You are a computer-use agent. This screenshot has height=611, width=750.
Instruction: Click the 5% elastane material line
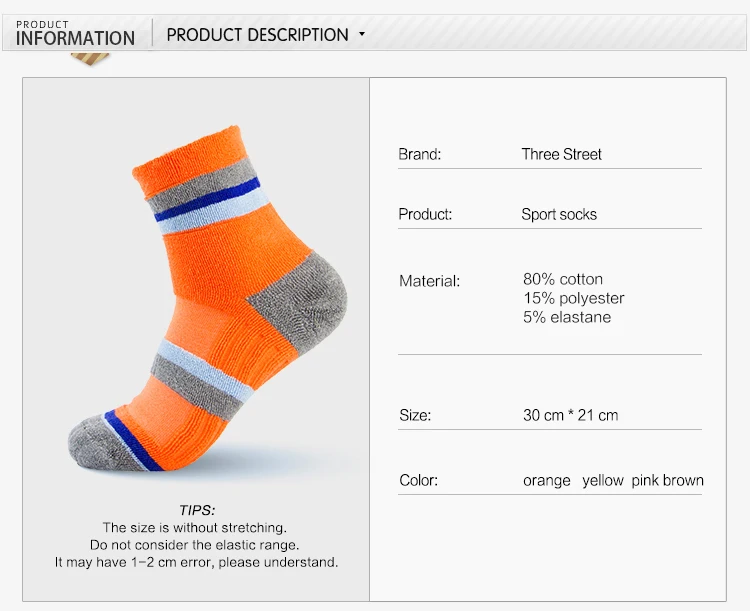tap(567, 317)
